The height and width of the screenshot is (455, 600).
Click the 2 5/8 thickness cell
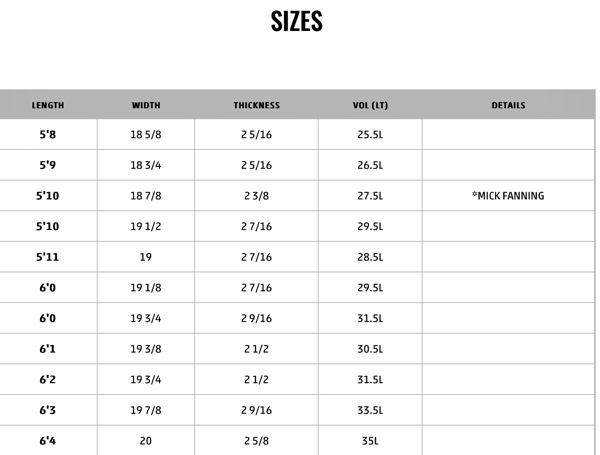coord(256,441)
